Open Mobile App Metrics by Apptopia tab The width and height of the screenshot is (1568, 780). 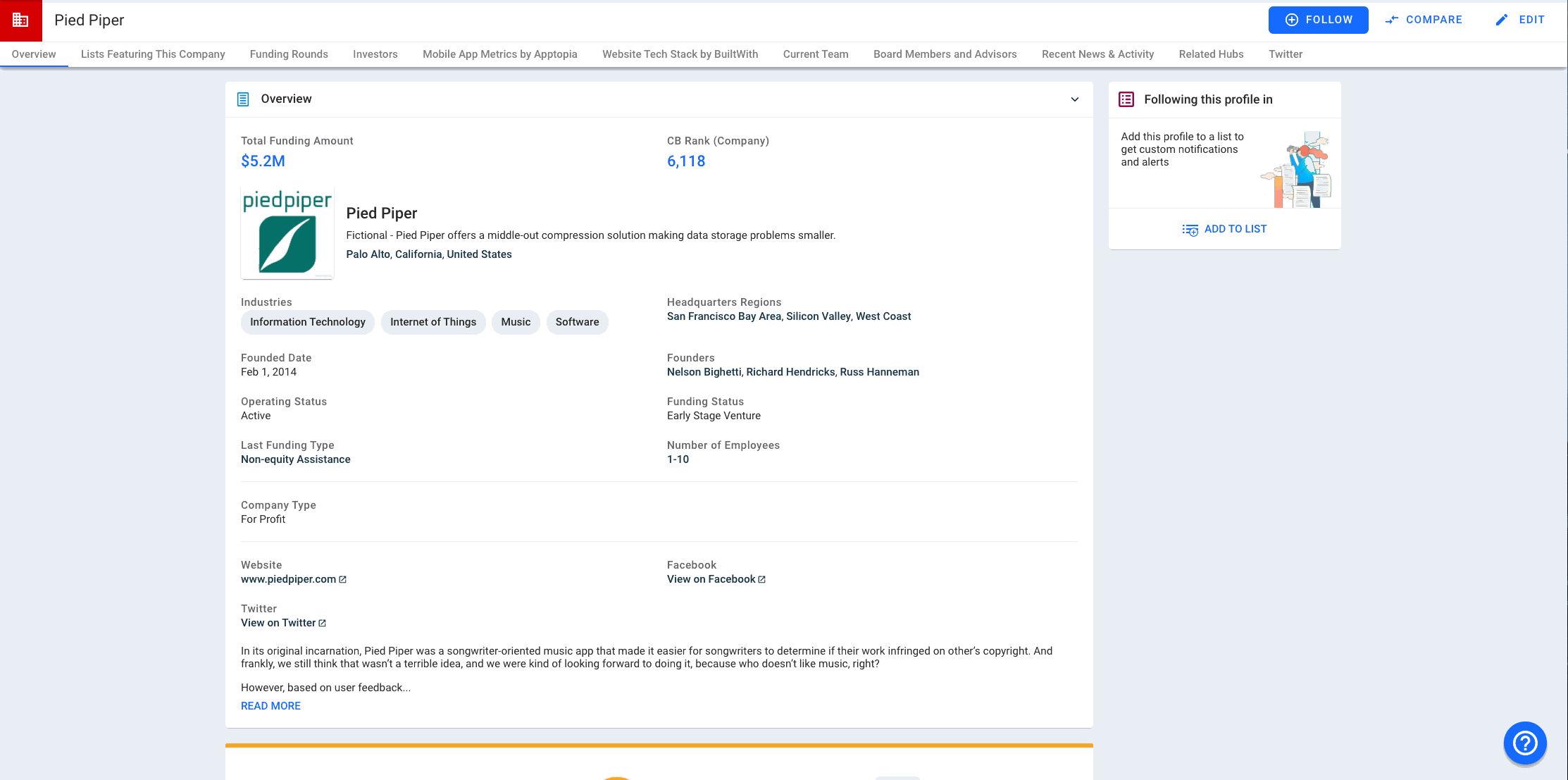coord(500,54)
